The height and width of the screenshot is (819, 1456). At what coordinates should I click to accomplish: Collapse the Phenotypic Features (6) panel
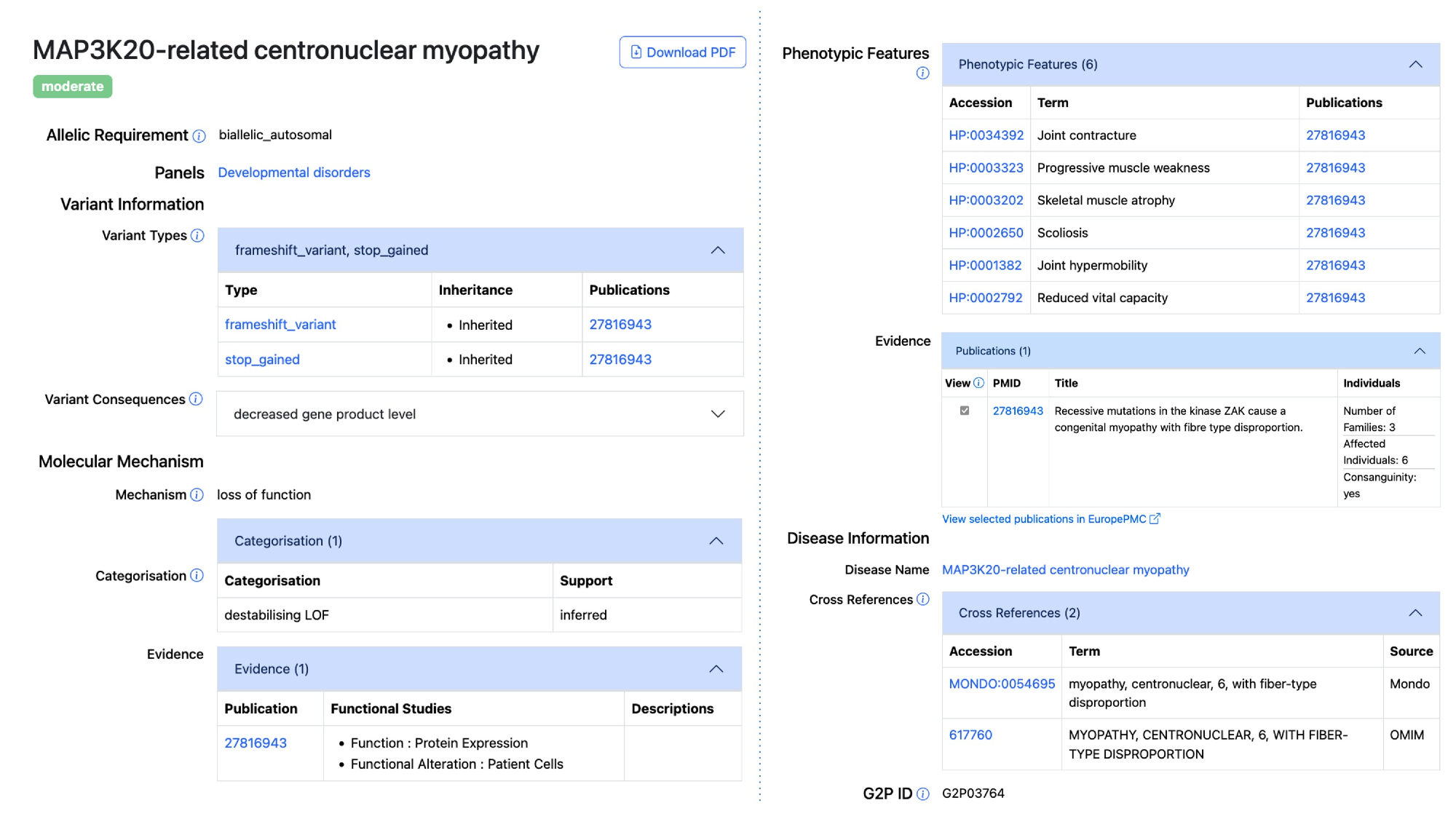(1415, 65)
